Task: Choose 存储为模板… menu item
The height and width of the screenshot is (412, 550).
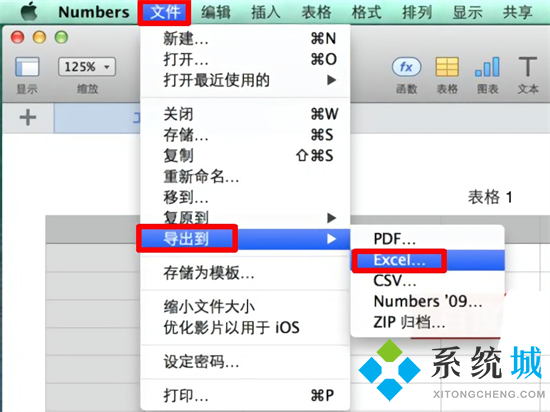Action: click(245, 273)
